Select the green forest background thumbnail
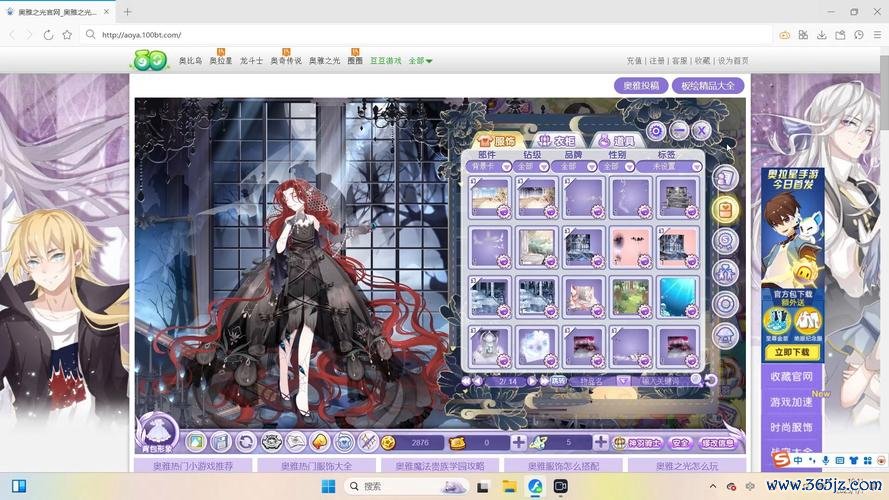 630,296
